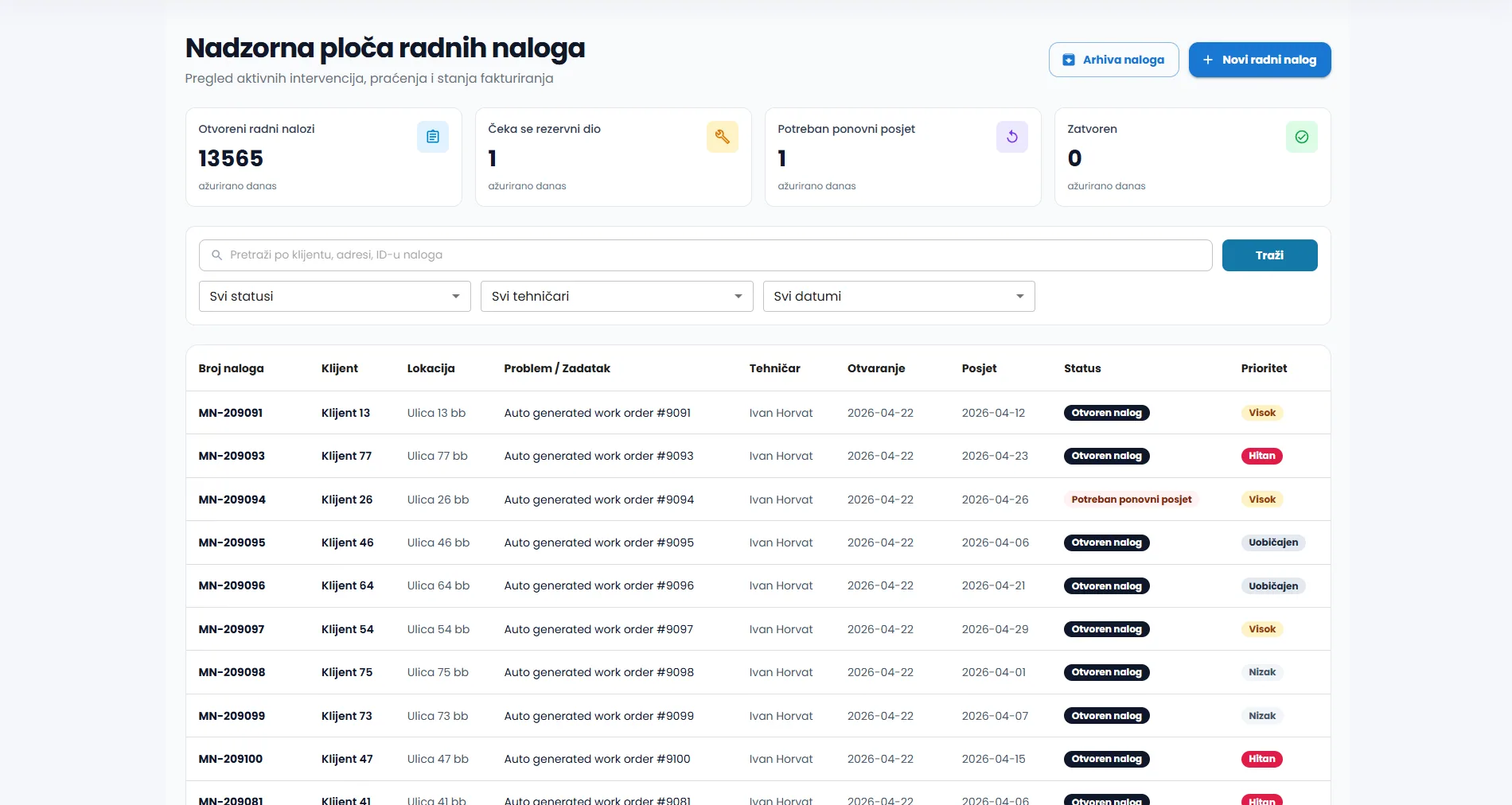Click the Lokacija column header

[x=431, y=368]
